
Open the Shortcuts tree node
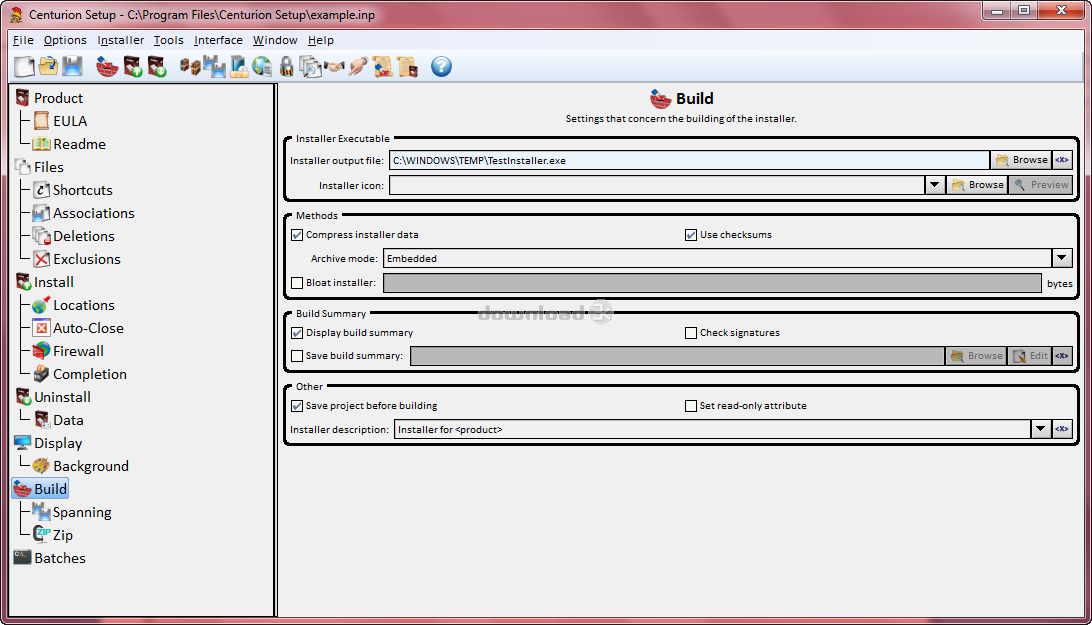[82, 190]
